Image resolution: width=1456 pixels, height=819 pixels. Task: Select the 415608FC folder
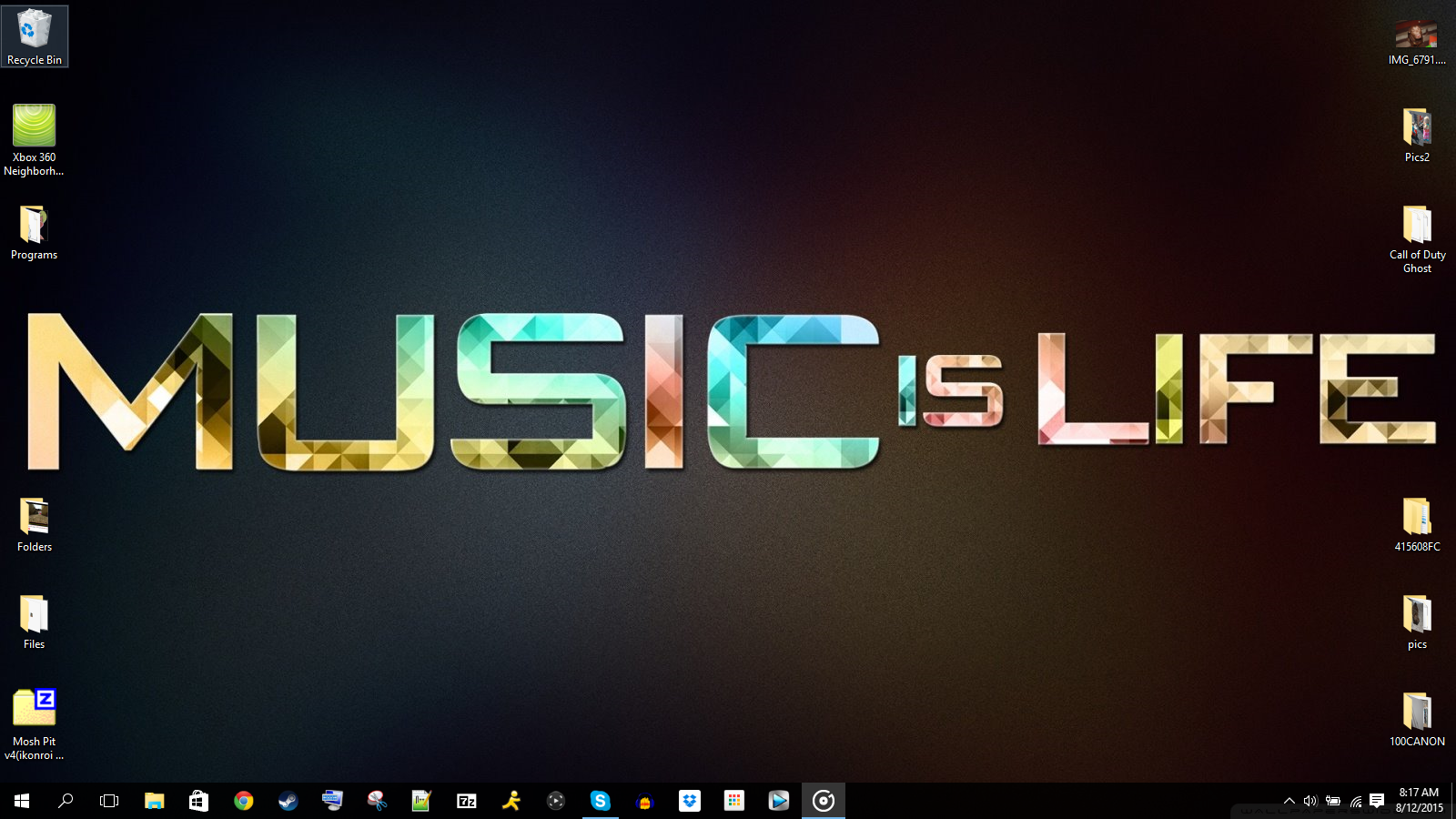click(1417, 525)
